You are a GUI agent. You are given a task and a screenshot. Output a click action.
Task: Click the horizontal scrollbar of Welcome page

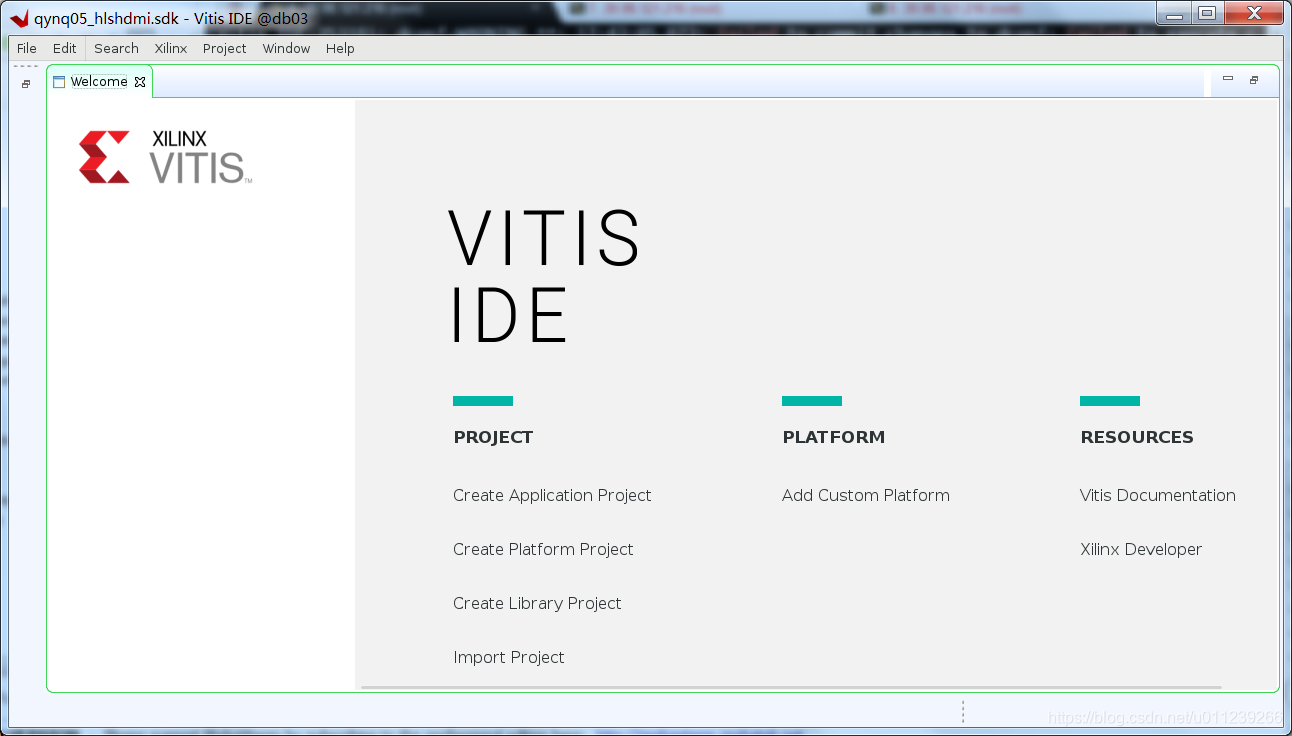[x=791, y=687]
